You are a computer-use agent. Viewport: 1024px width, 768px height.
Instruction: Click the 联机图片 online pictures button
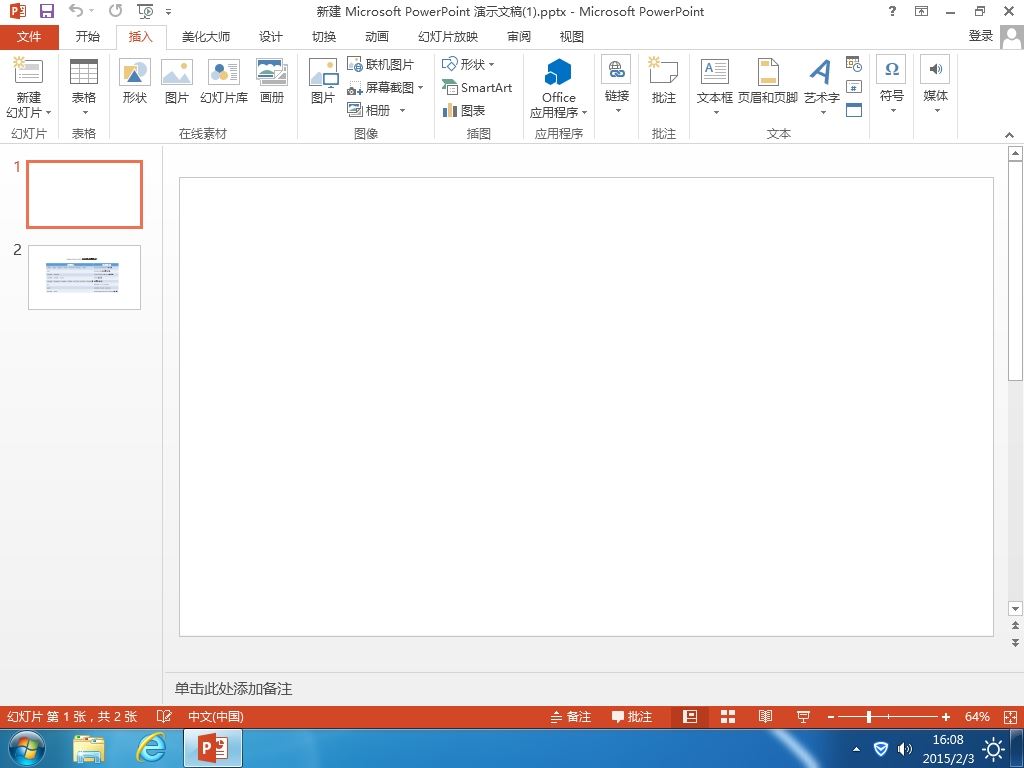[x=381, y=65]
